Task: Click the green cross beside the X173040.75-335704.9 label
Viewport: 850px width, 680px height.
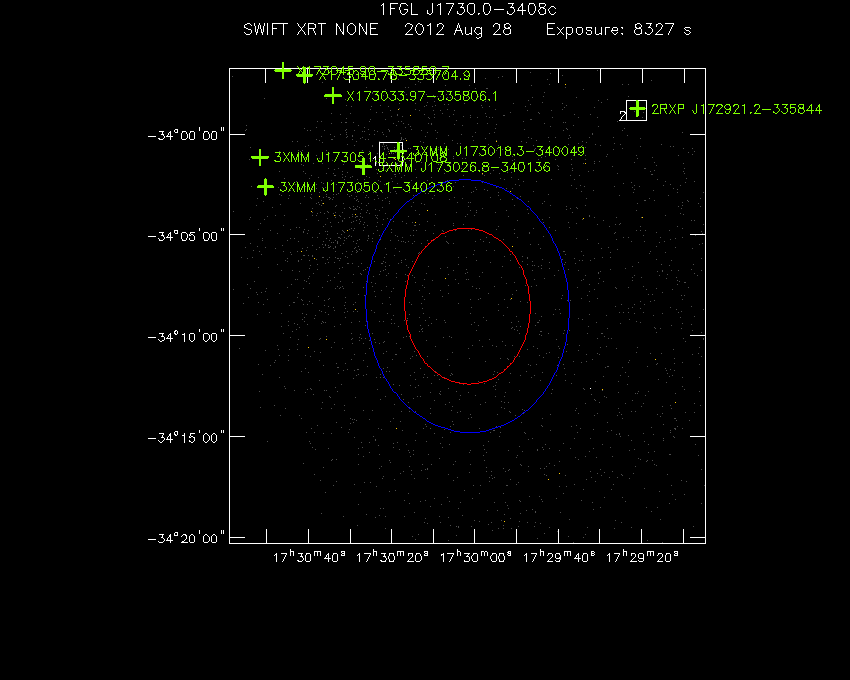Action: 305,75
